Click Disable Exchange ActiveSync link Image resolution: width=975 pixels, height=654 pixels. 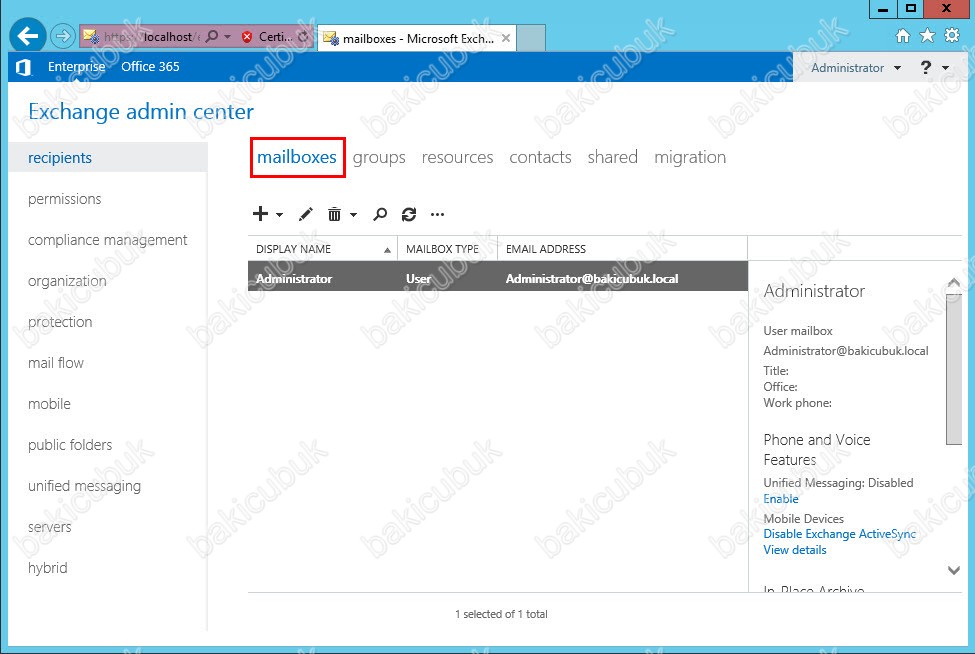coord(839,534)
